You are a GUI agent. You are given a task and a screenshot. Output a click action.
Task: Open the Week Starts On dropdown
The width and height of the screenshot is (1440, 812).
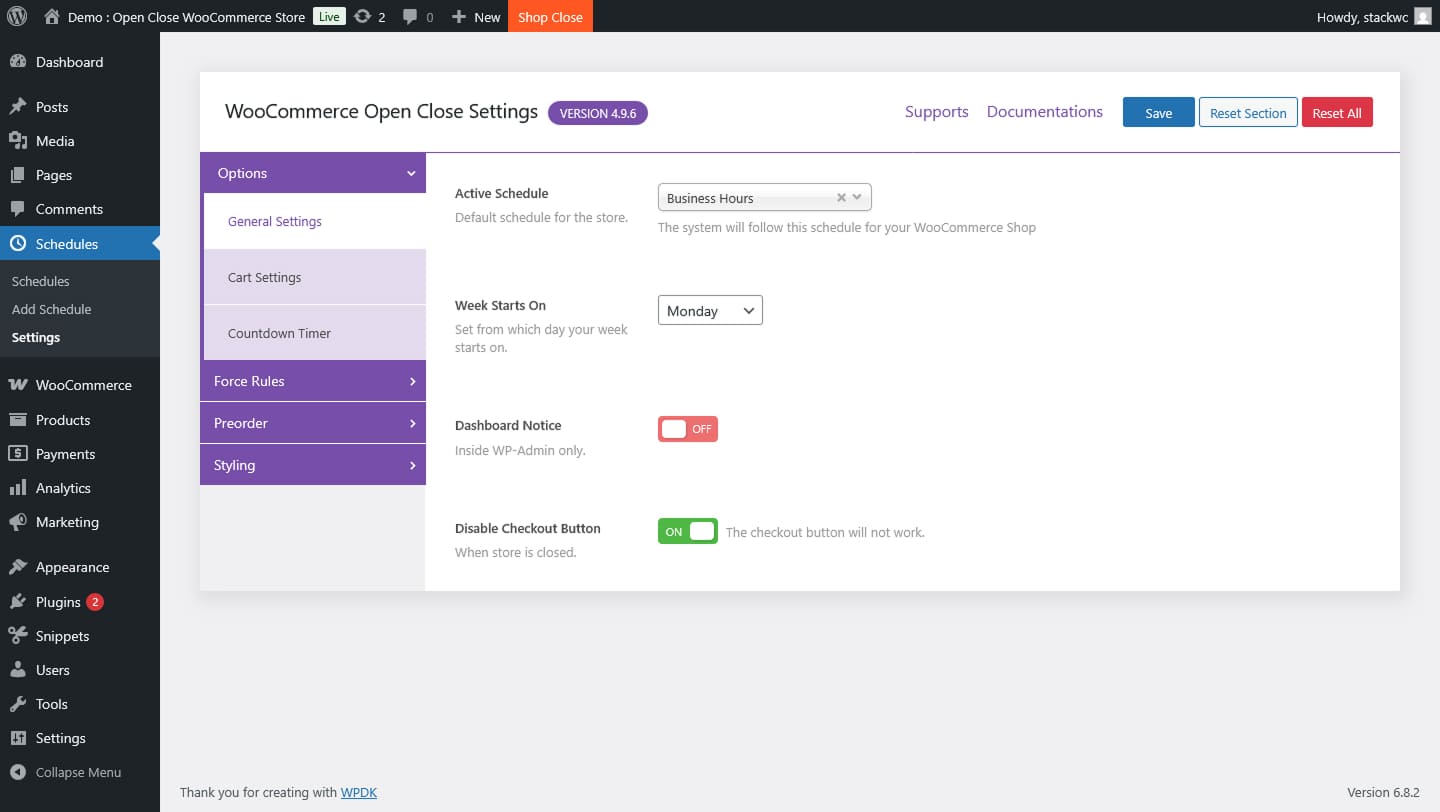point(710,310)
